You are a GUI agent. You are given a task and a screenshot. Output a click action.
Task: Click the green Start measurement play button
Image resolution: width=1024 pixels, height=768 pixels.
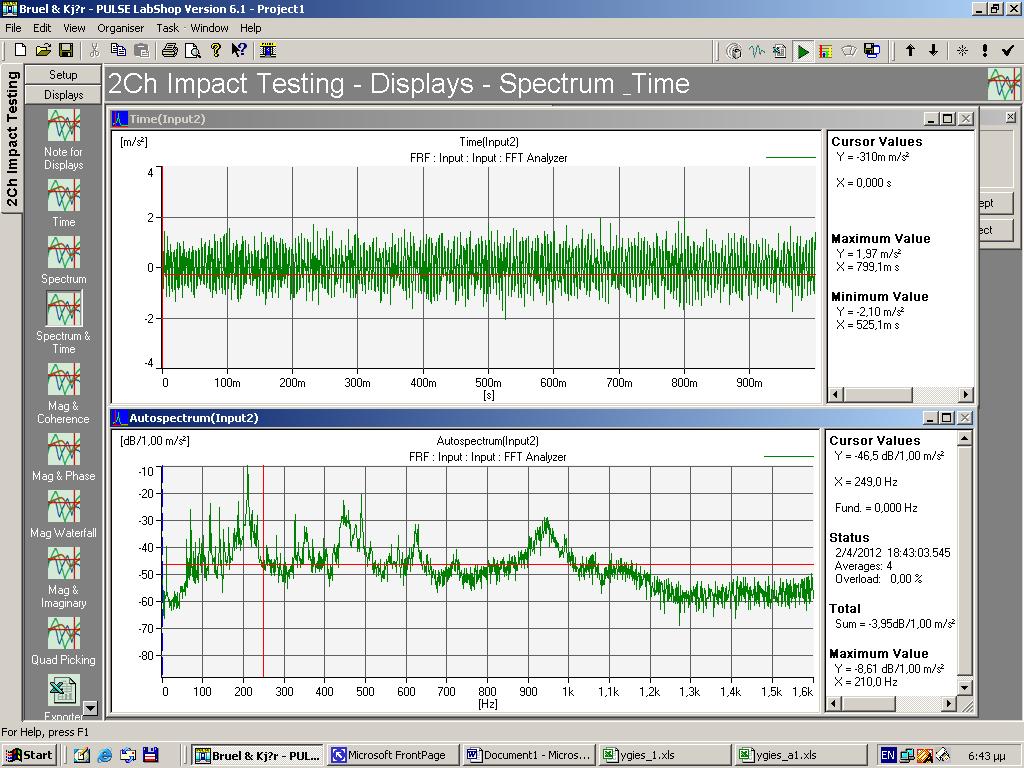803,51
